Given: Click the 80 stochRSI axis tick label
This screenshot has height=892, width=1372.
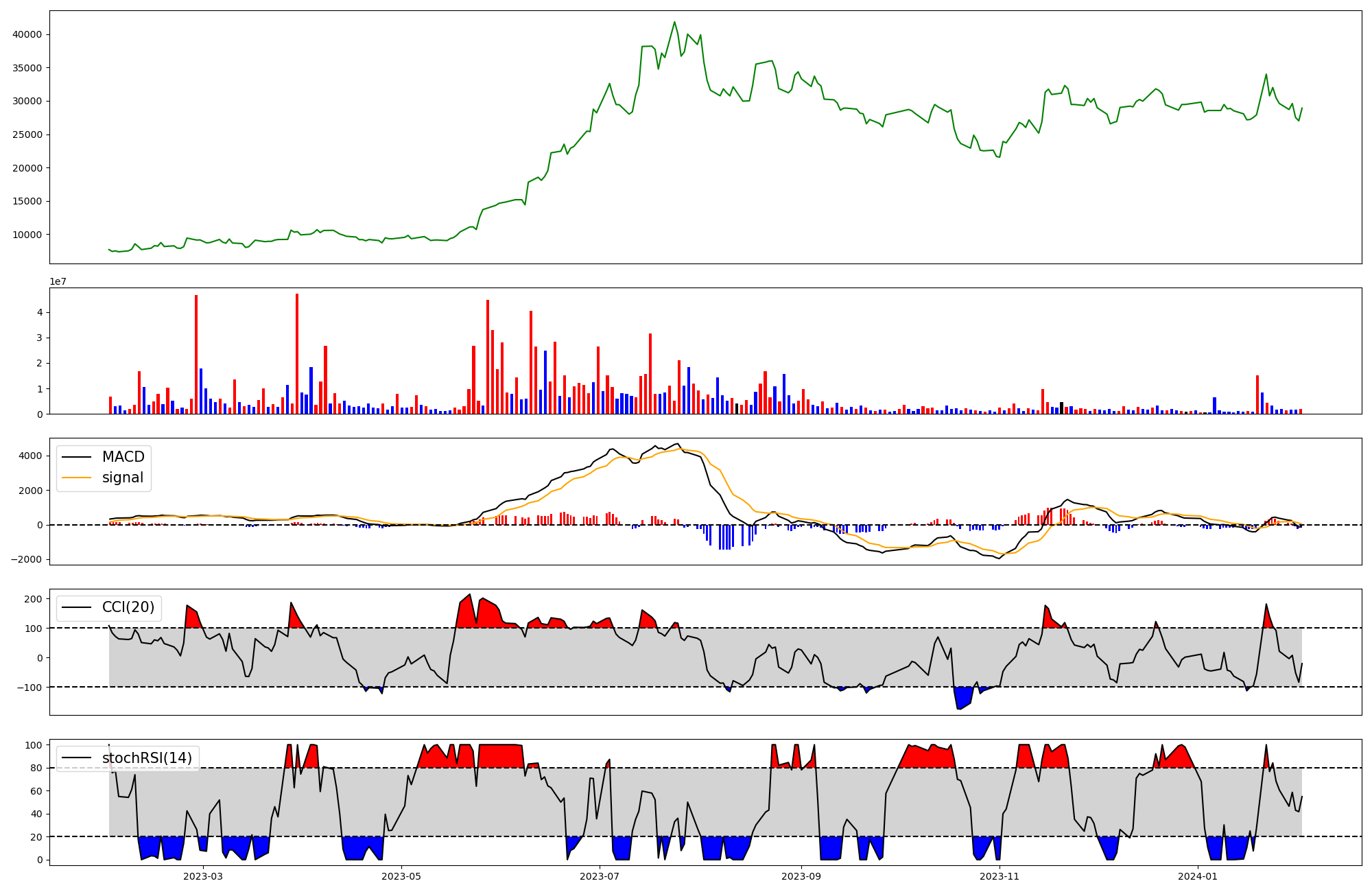Looking at the screenshot, I should click(36, 768).
